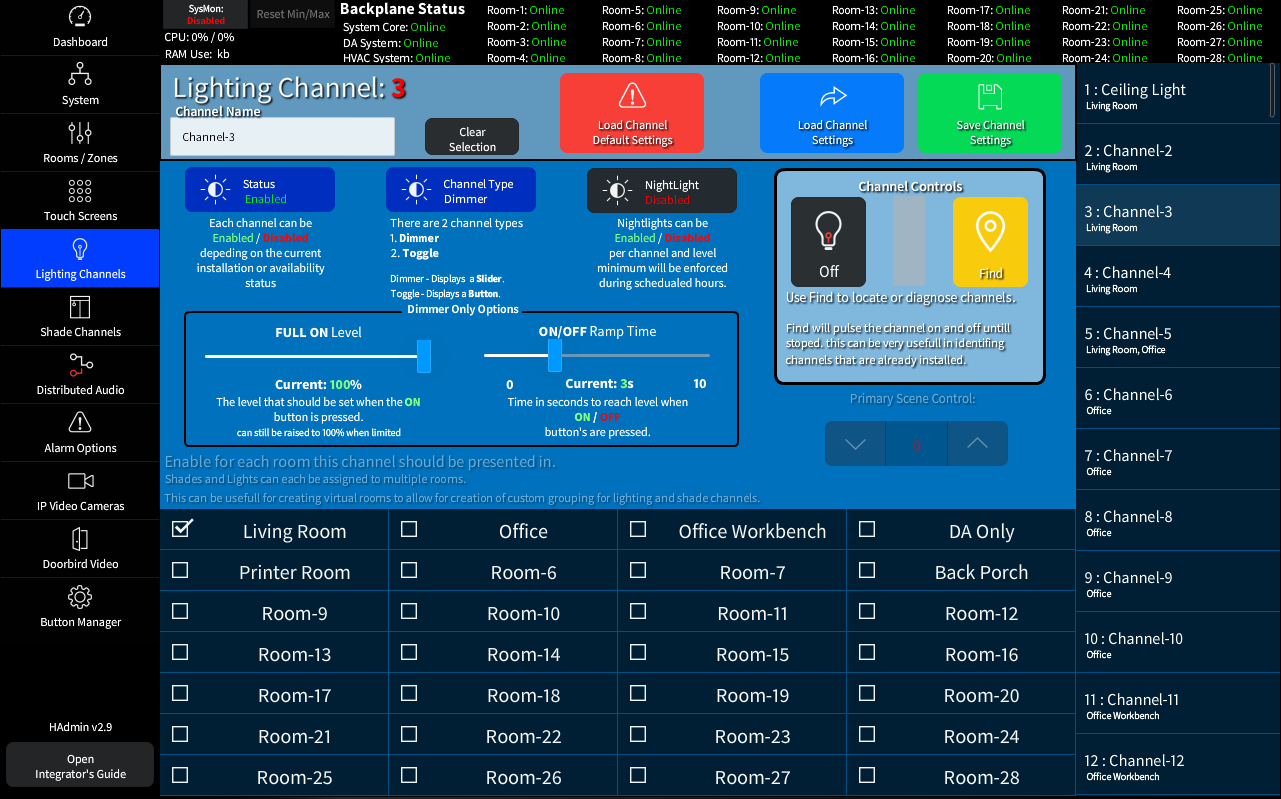Click the Load Channel Default Settings warning icon
The width and height of the screenshot is (1281, 799).
click(632, 96)
